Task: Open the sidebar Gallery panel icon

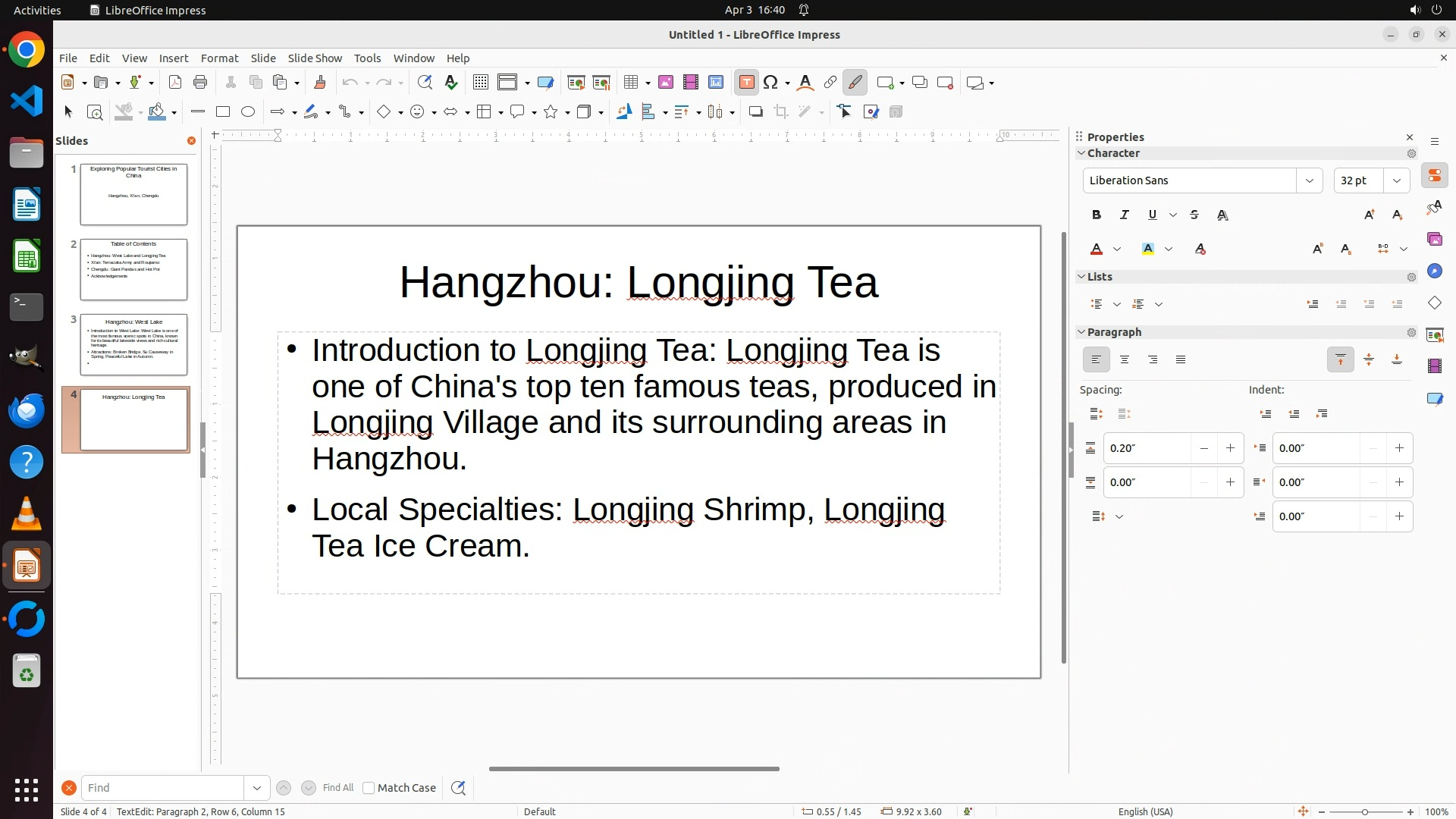Action: (1435, 240)
